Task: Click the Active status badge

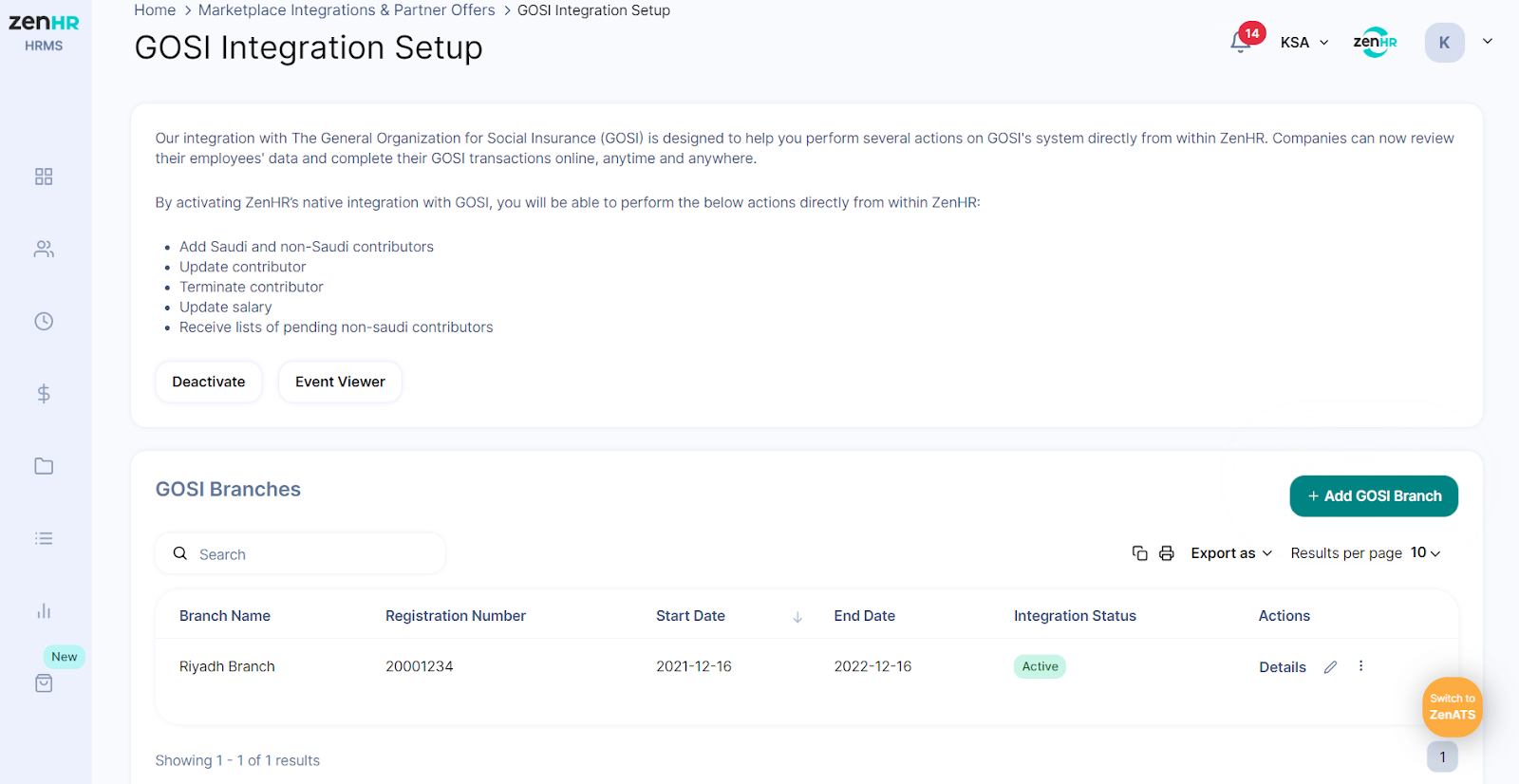Action: point(1040,666)
